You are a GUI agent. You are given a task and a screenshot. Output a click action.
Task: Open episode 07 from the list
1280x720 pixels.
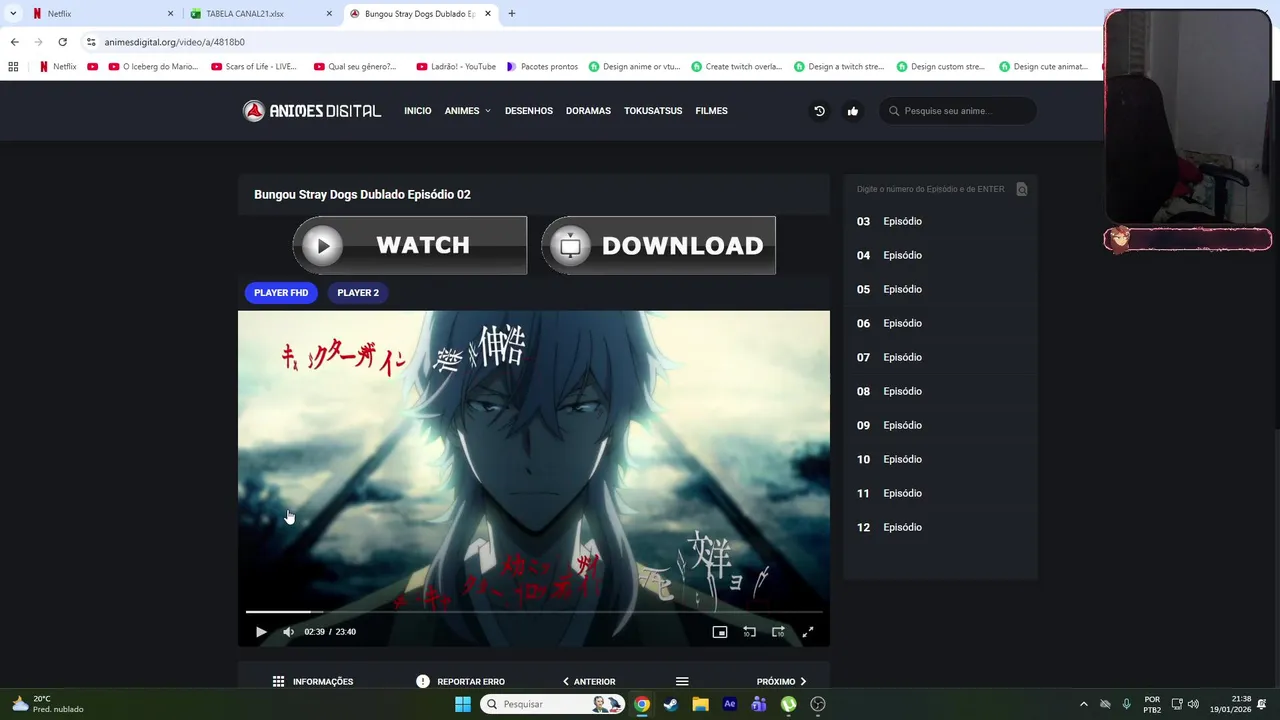(940, 357)
